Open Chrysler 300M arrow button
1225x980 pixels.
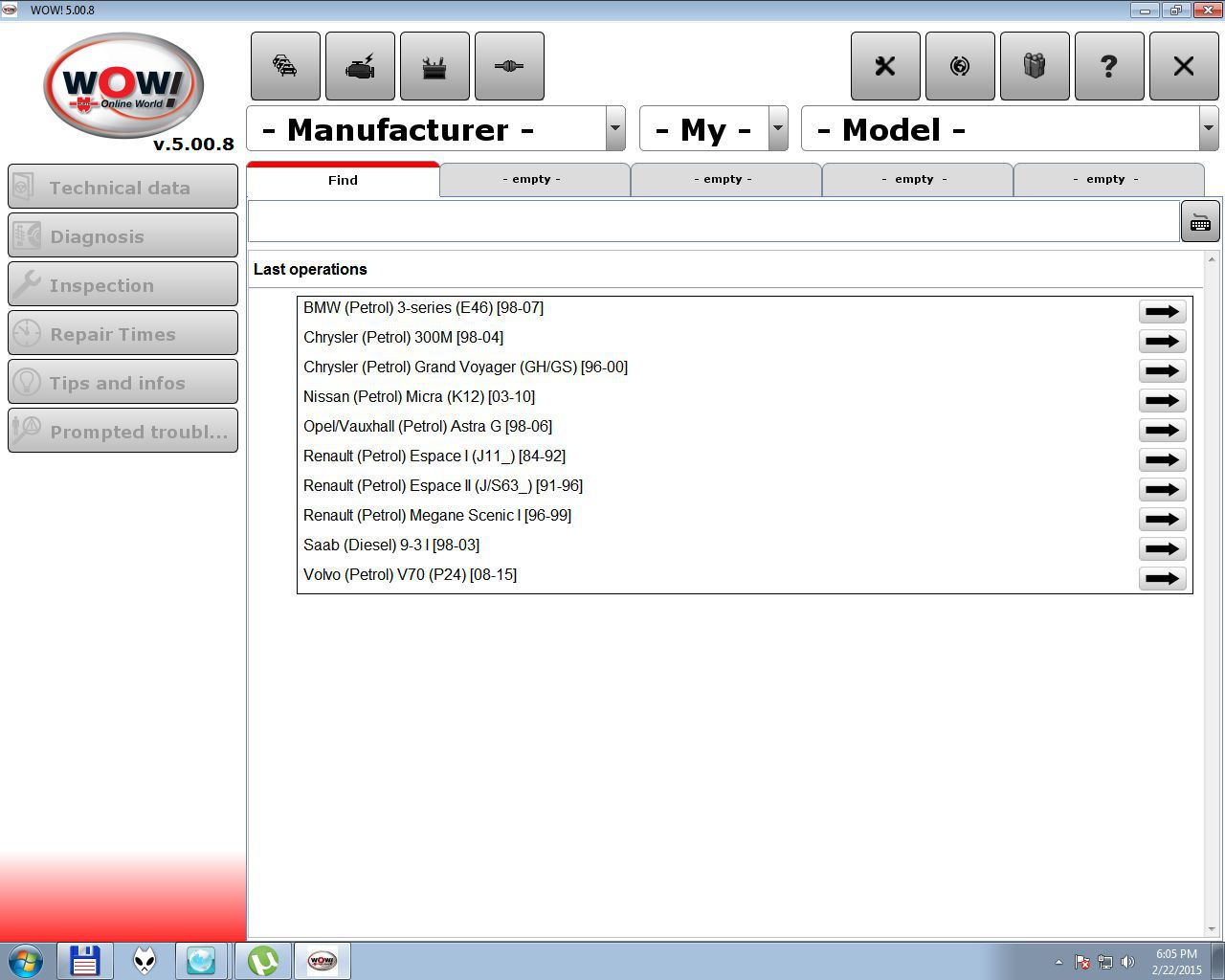[1163, 341]
